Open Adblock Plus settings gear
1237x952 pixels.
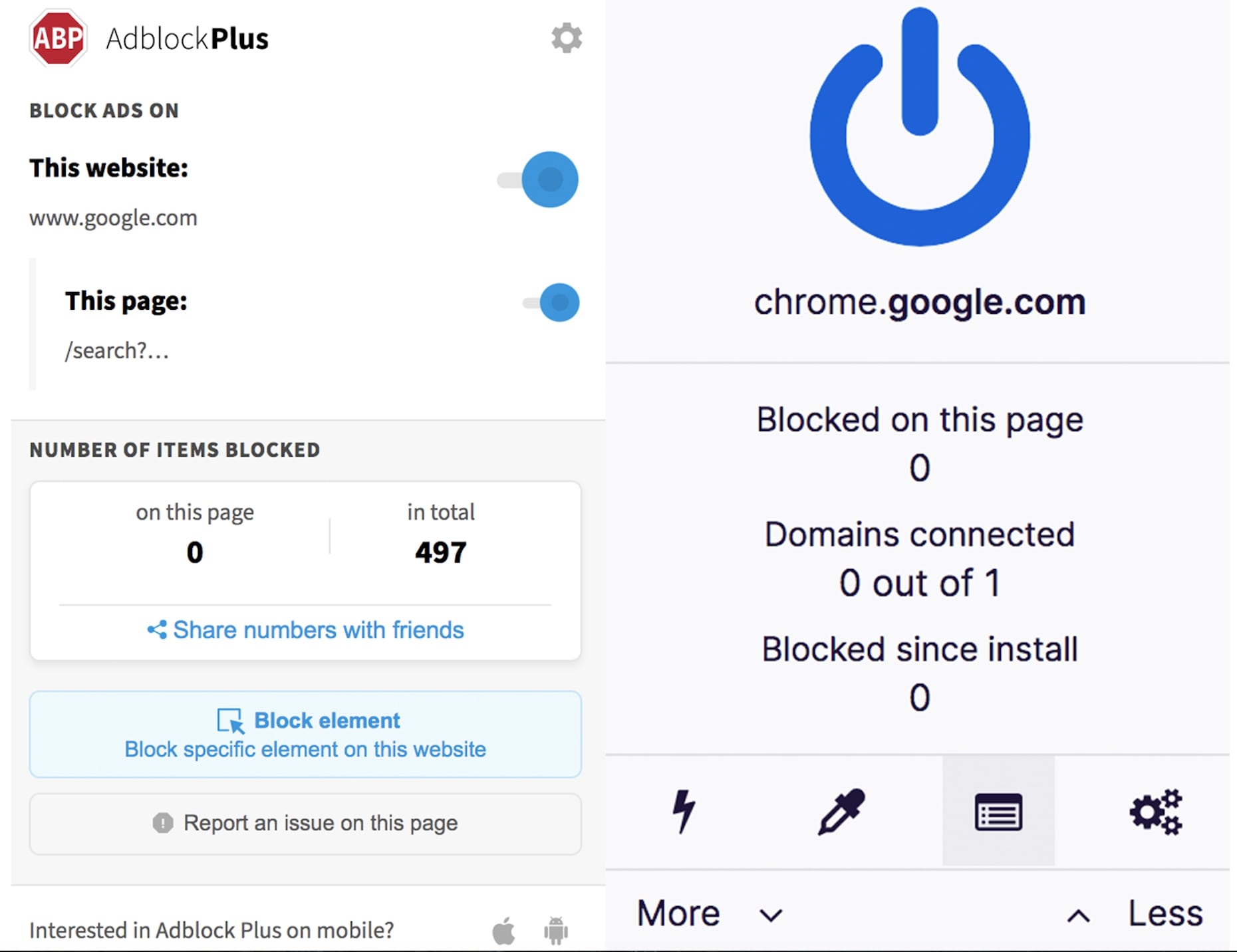[567, 39]
